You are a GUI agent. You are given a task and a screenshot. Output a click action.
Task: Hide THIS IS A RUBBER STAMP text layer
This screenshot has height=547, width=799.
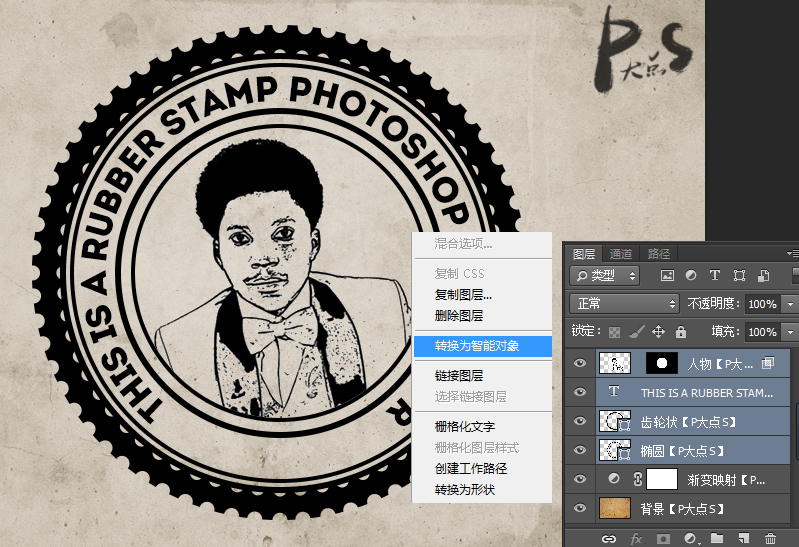[x=580, y=392]
